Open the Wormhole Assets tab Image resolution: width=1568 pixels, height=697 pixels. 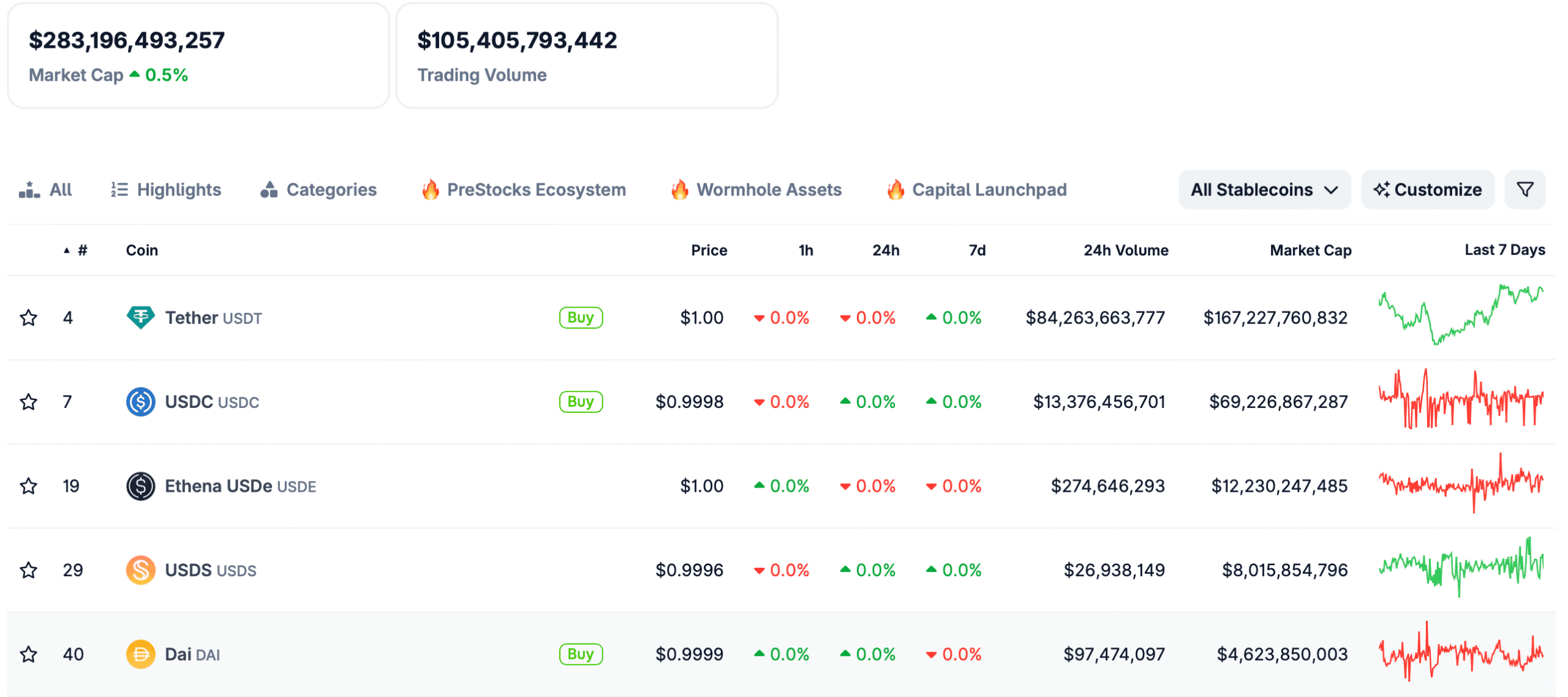coord(769,189)
